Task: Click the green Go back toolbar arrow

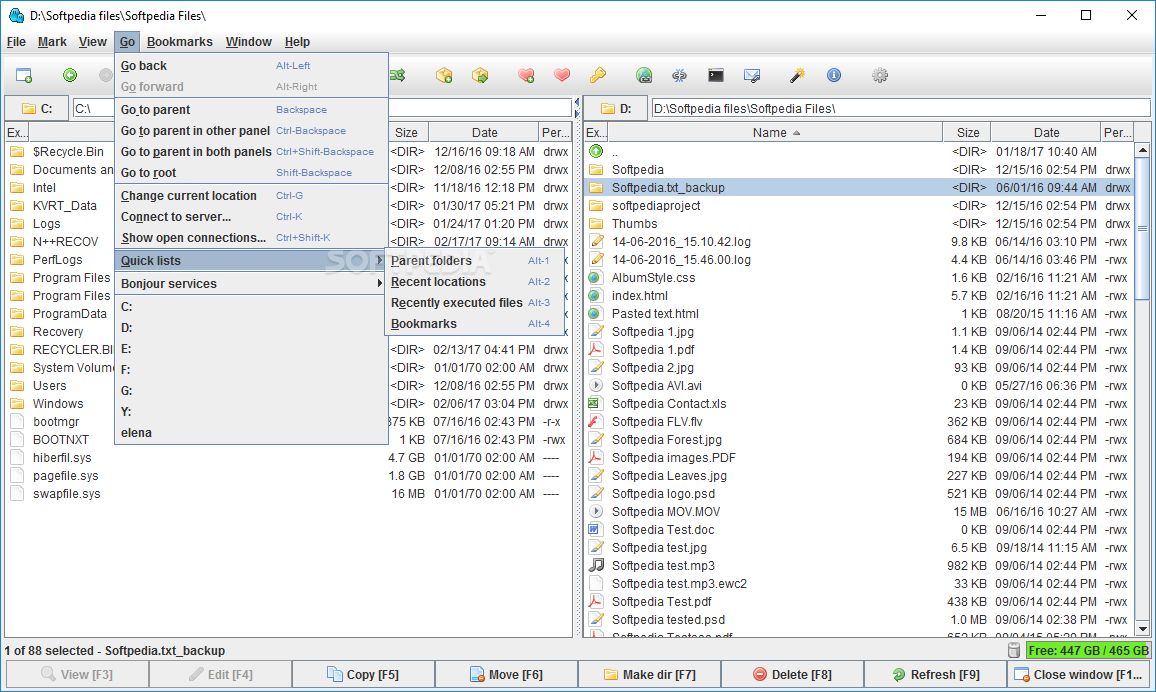Action: 69,75
